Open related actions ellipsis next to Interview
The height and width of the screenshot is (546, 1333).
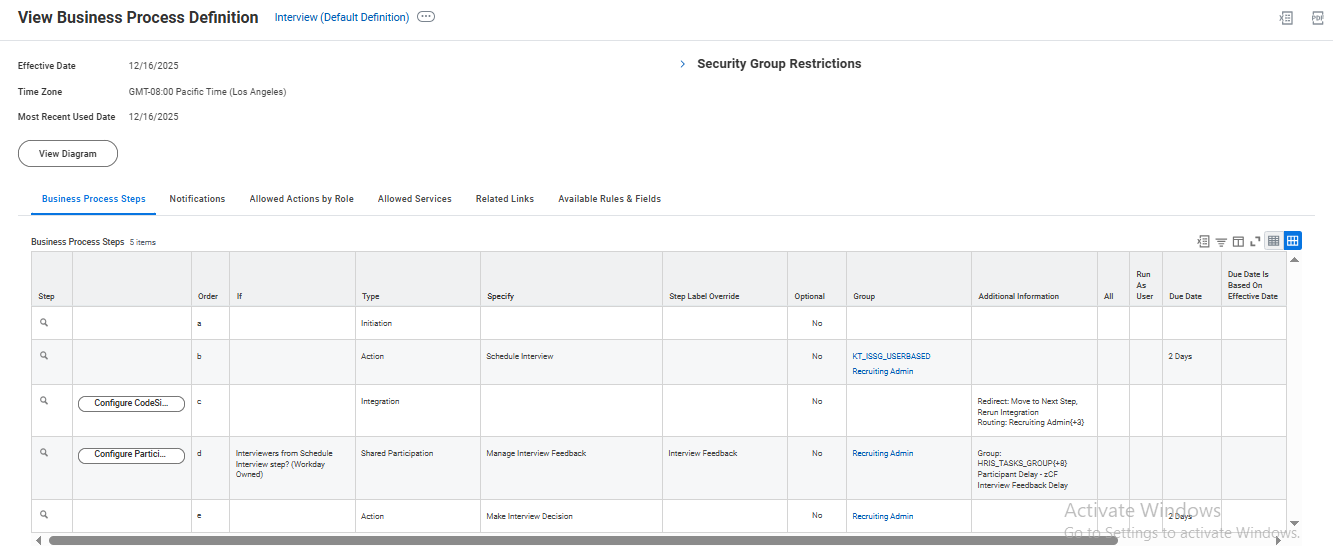[426, 17]
